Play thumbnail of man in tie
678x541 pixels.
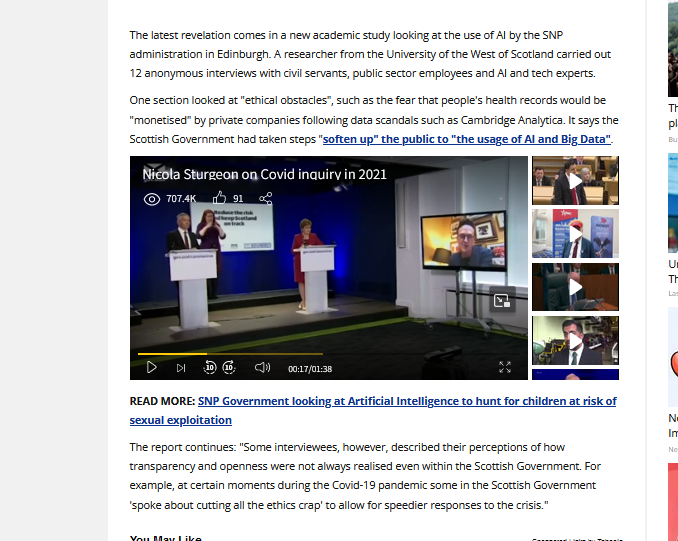(x=575, y=340)
